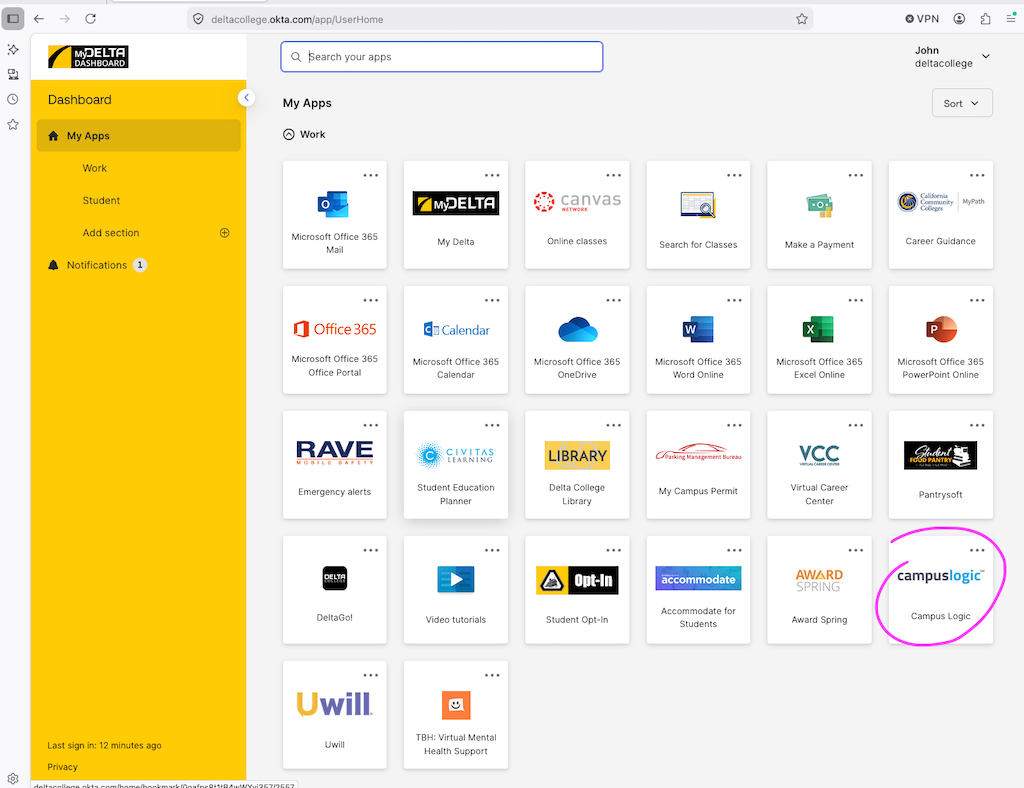The width and height of the screenshot is (1024, 788).
Task: Go to the Student sidebar section
Action: [x=101, y=200]
